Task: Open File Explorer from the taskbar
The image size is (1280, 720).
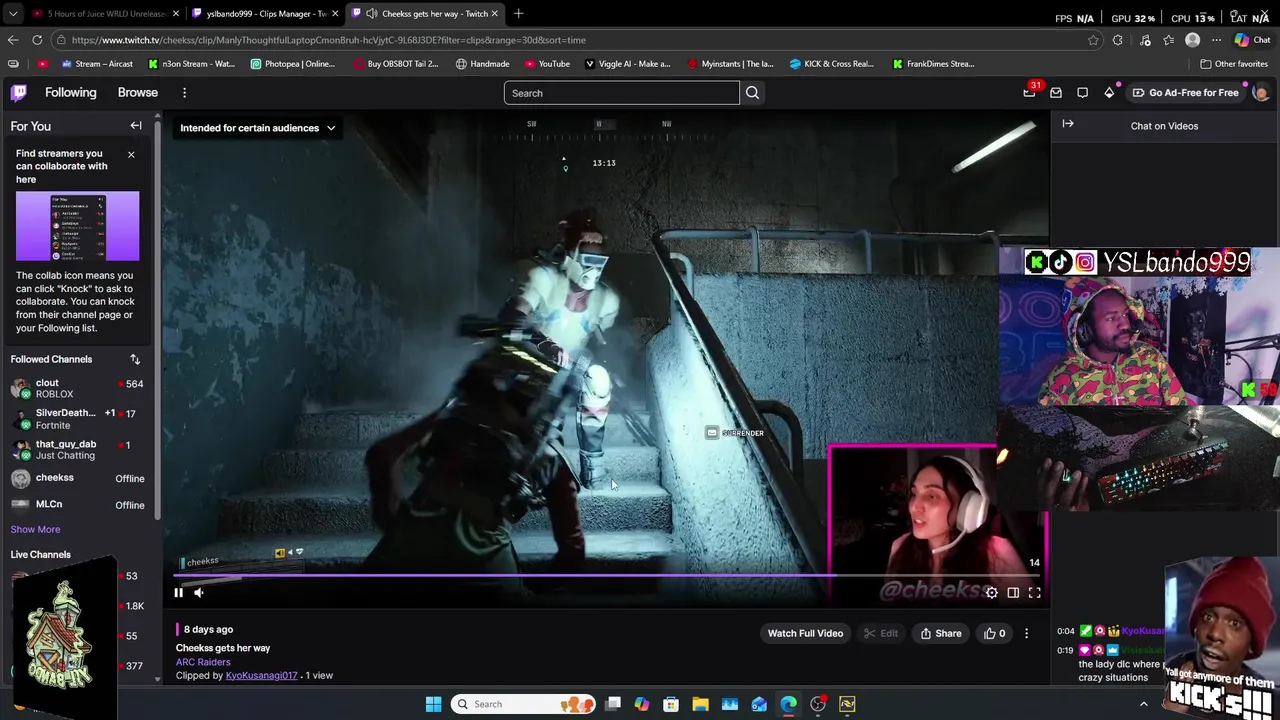Action: [700, 704]
